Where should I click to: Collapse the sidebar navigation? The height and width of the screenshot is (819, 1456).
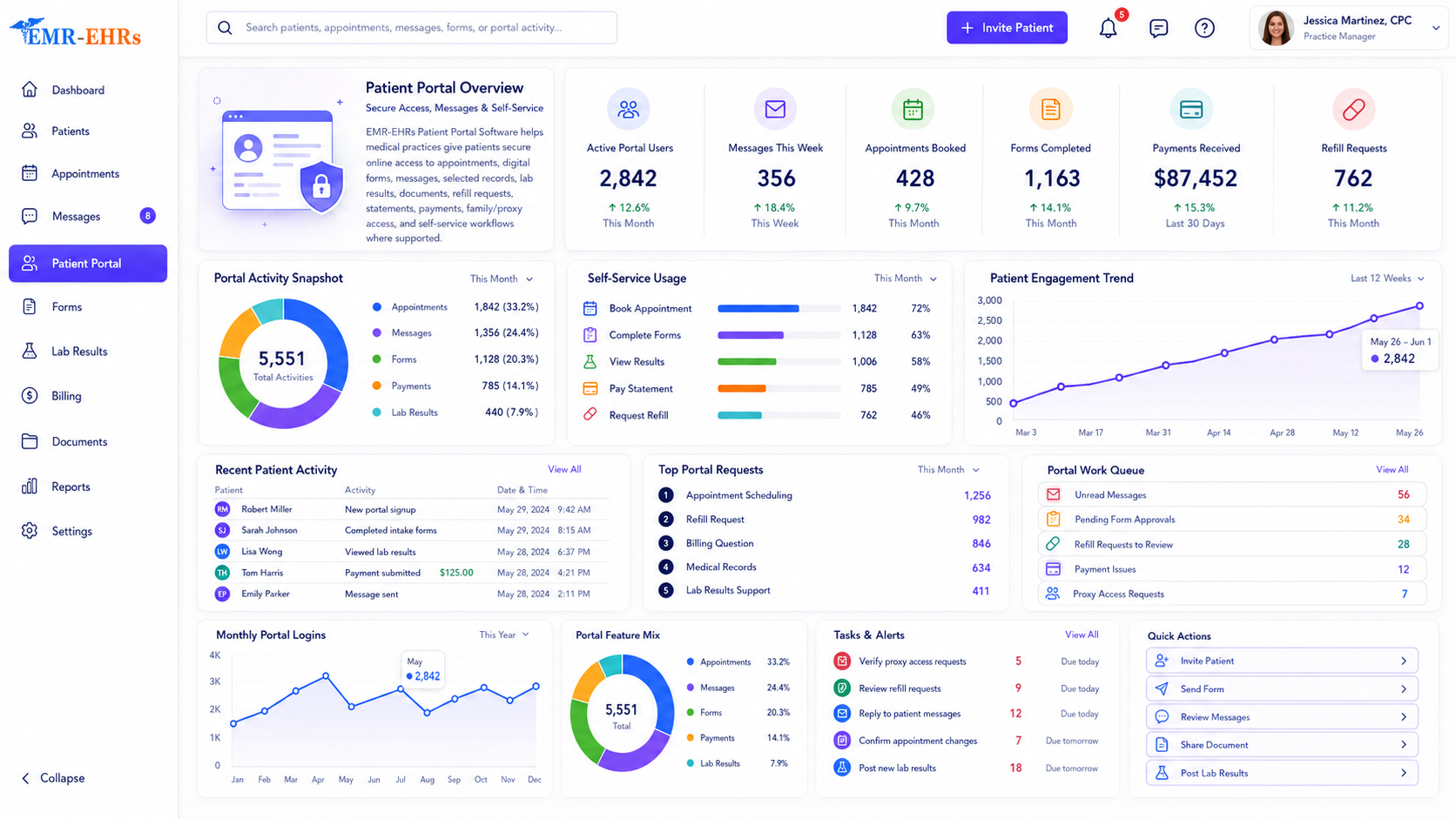53,778
